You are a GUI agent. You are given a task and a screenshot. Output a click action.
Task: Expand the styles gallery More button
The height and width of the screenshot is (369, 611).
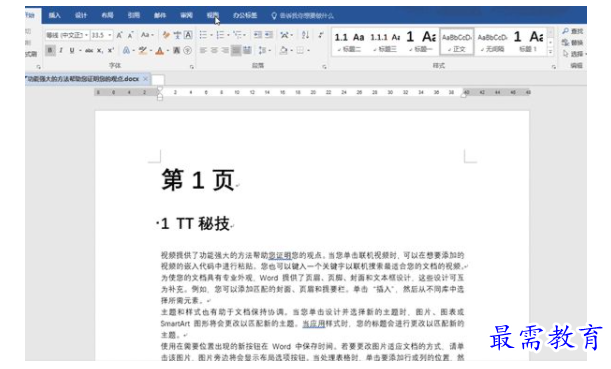[x=550, y=51]
